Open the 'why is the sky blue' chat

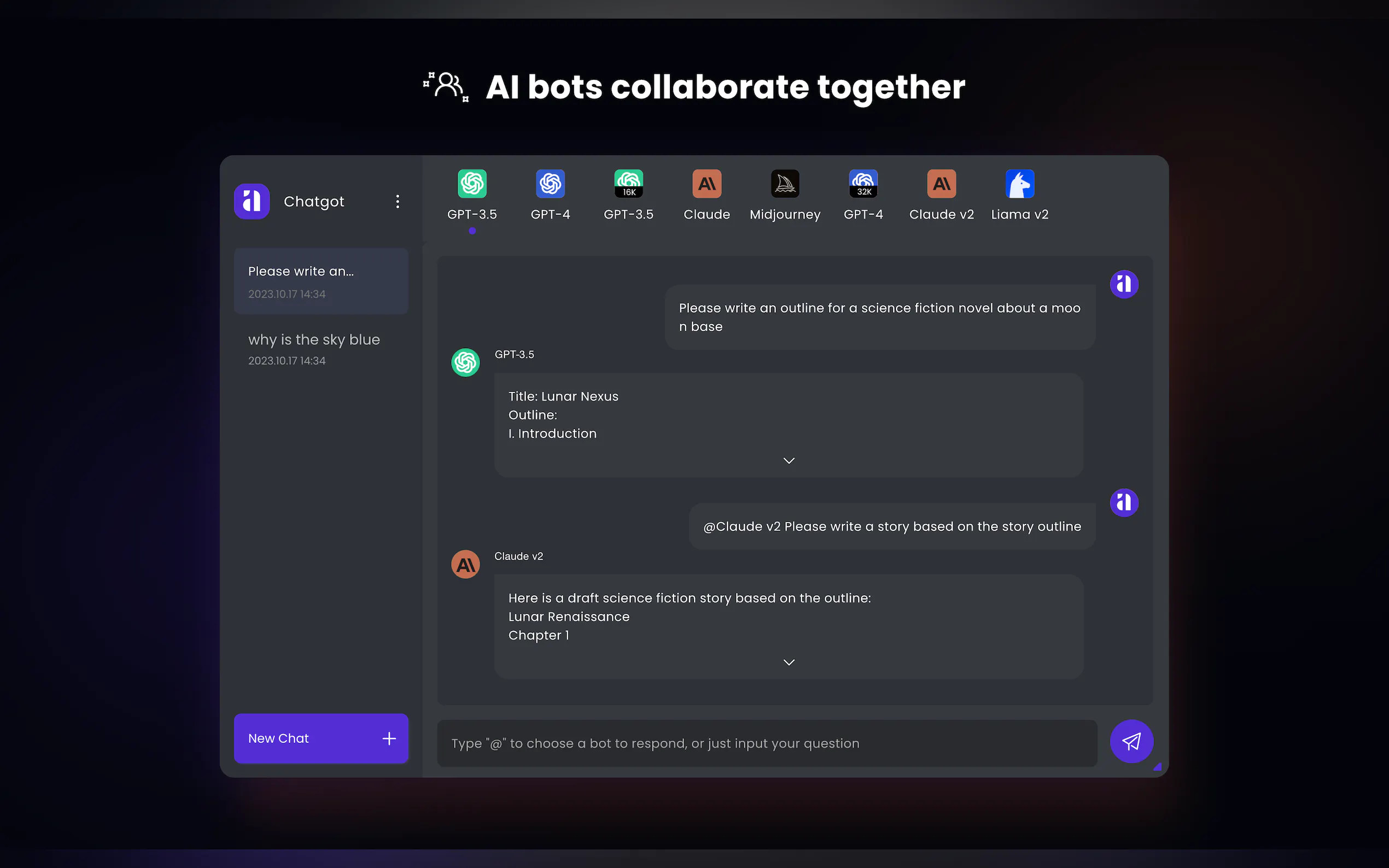(x=321, y=349)
